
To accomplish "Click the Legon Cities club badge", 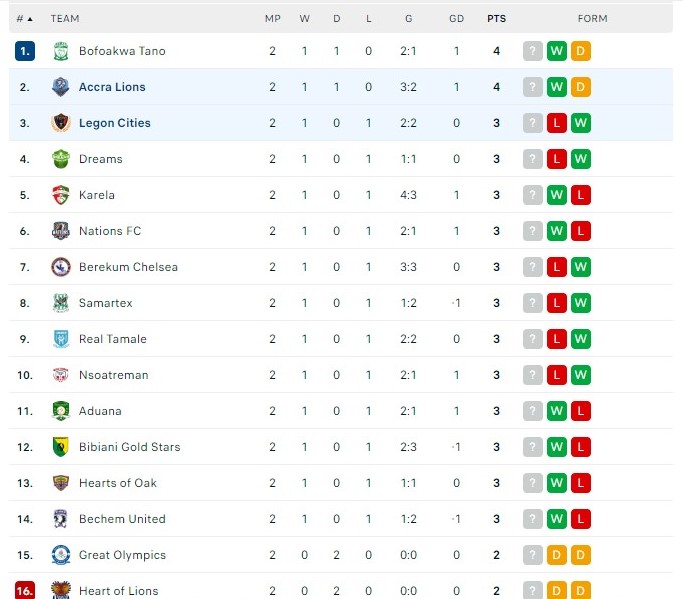I will [60, 123].
